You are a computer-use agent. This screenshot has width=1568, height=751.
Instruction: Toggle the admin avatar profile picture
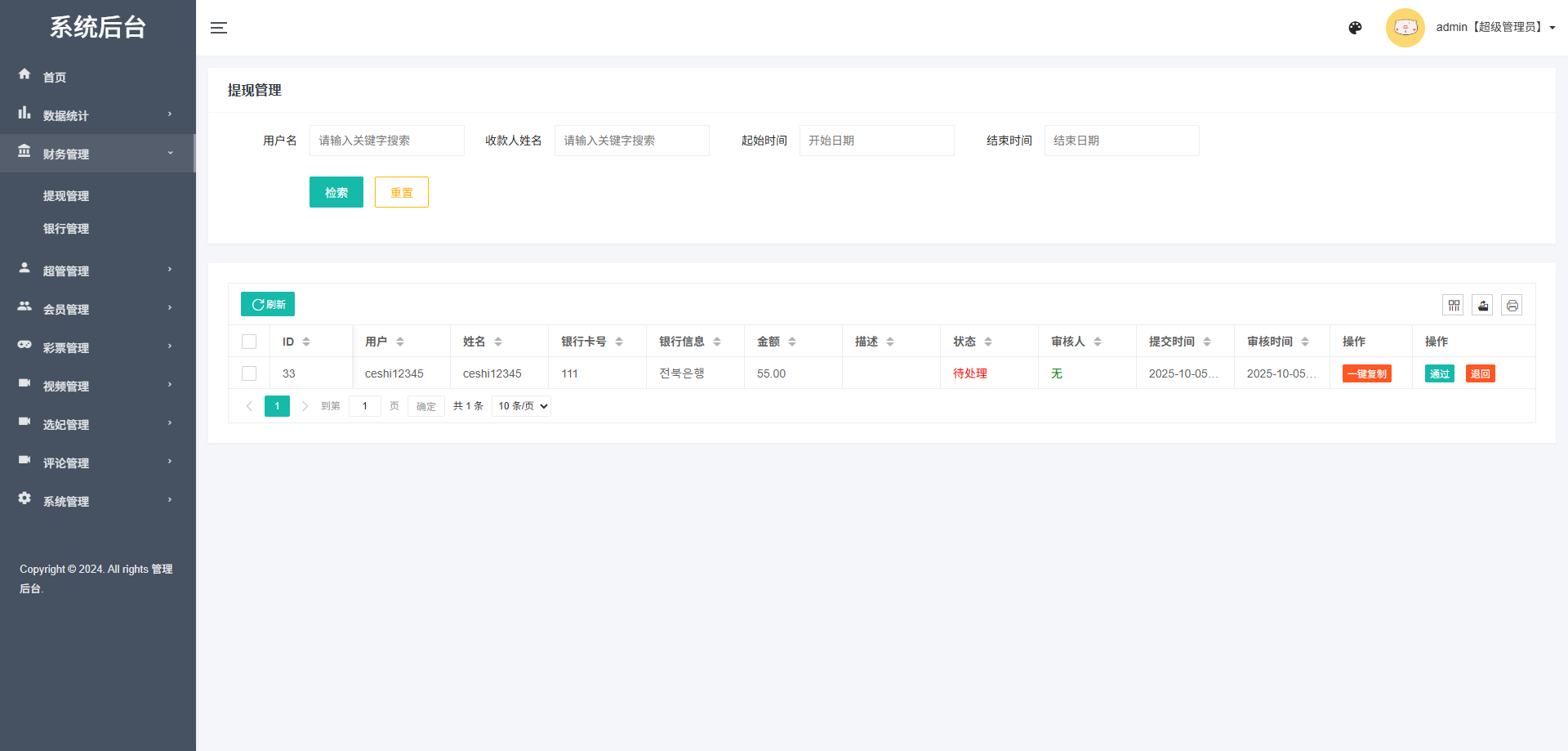pos(1405,27)
